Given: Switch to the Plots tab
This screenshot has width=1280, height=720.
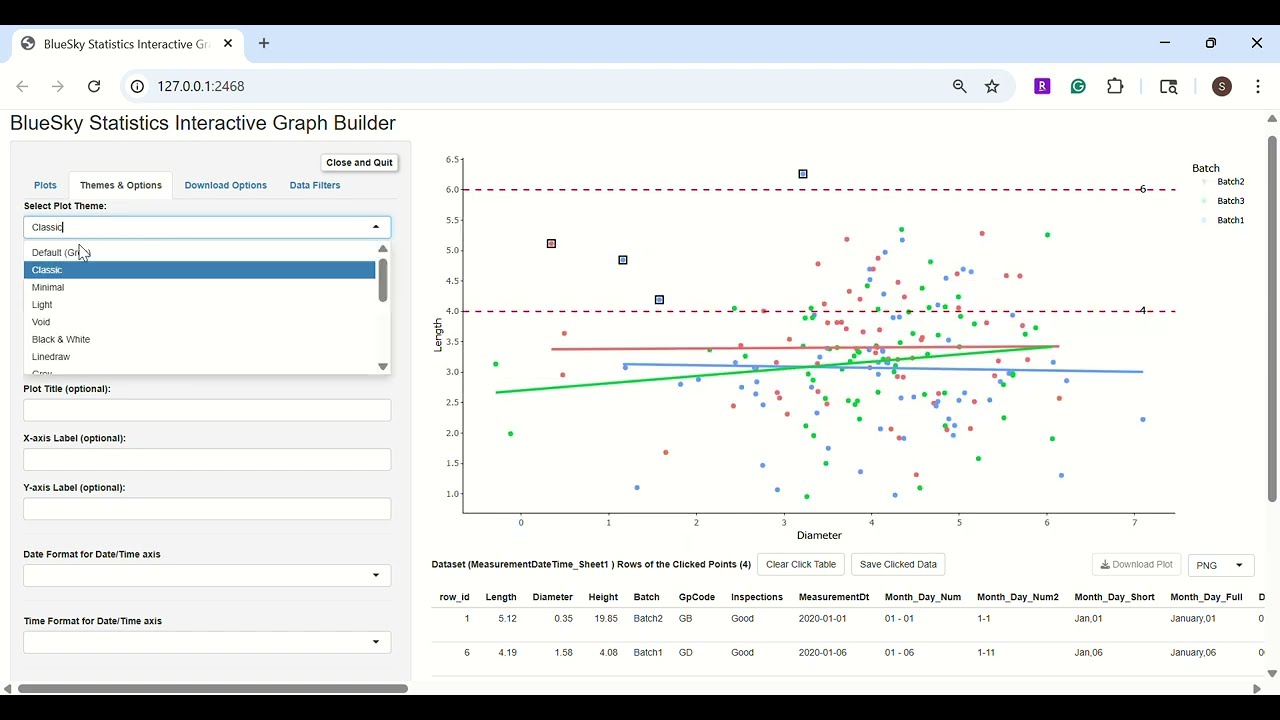Looking at the screenshot, I should tap(45, 185).
